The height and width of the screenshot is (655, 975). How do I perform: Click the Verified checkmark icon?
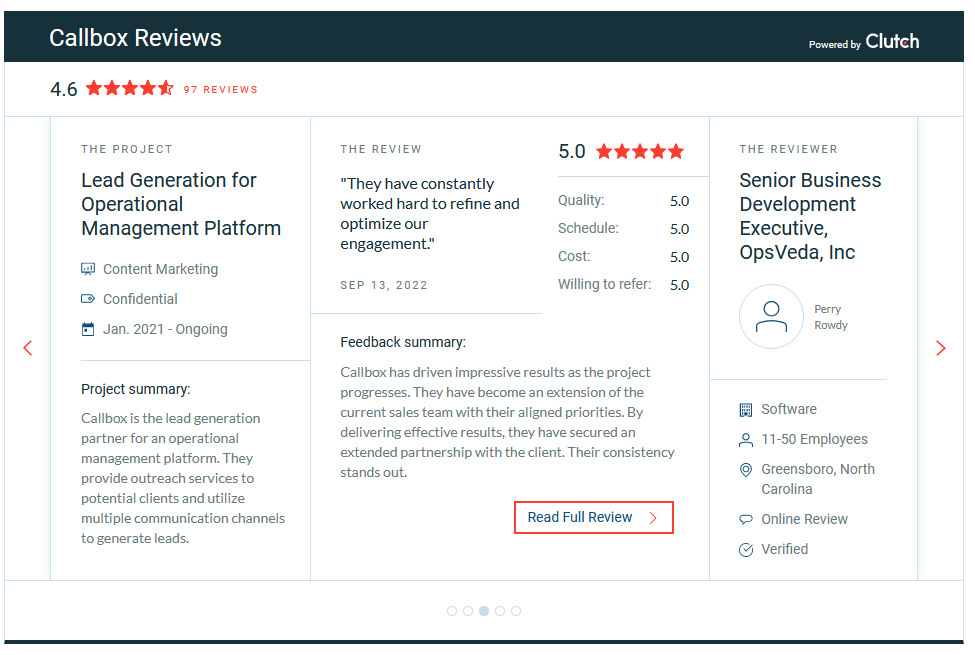click(746, 550)
